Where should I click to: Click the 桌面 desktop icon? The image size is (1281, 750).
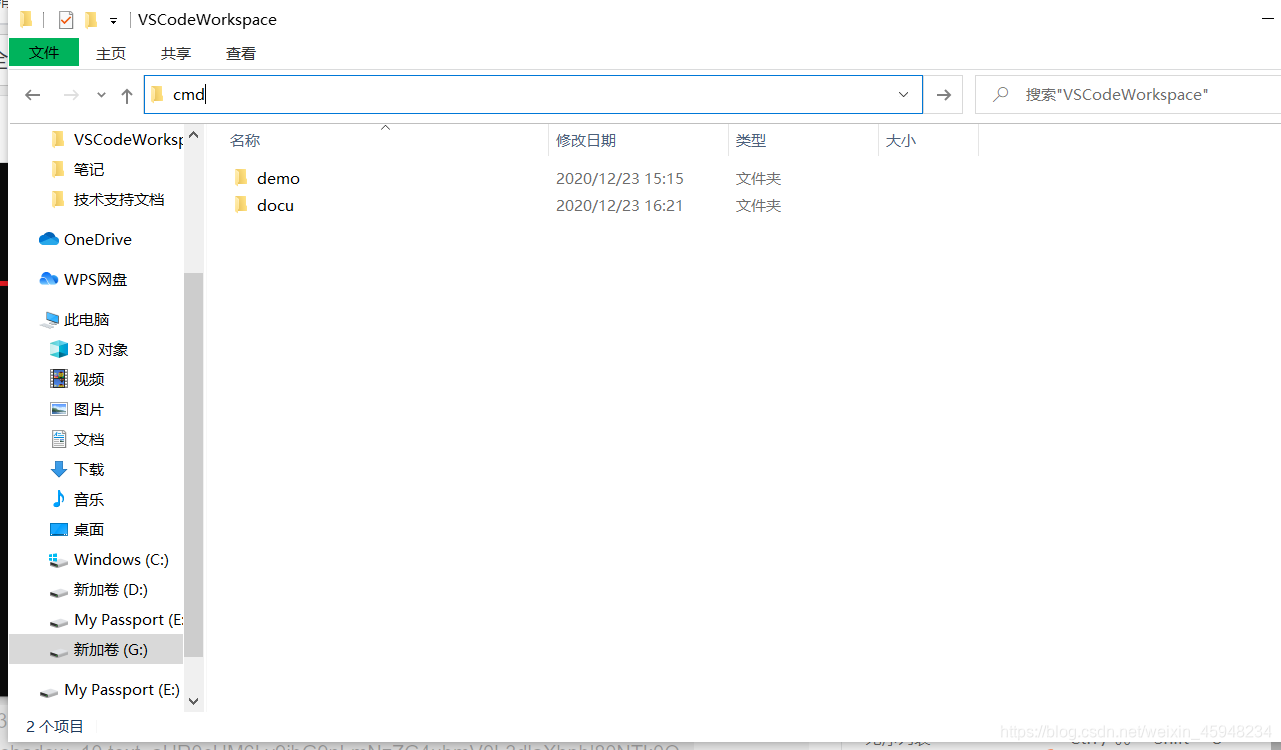(x=59, y=529)
